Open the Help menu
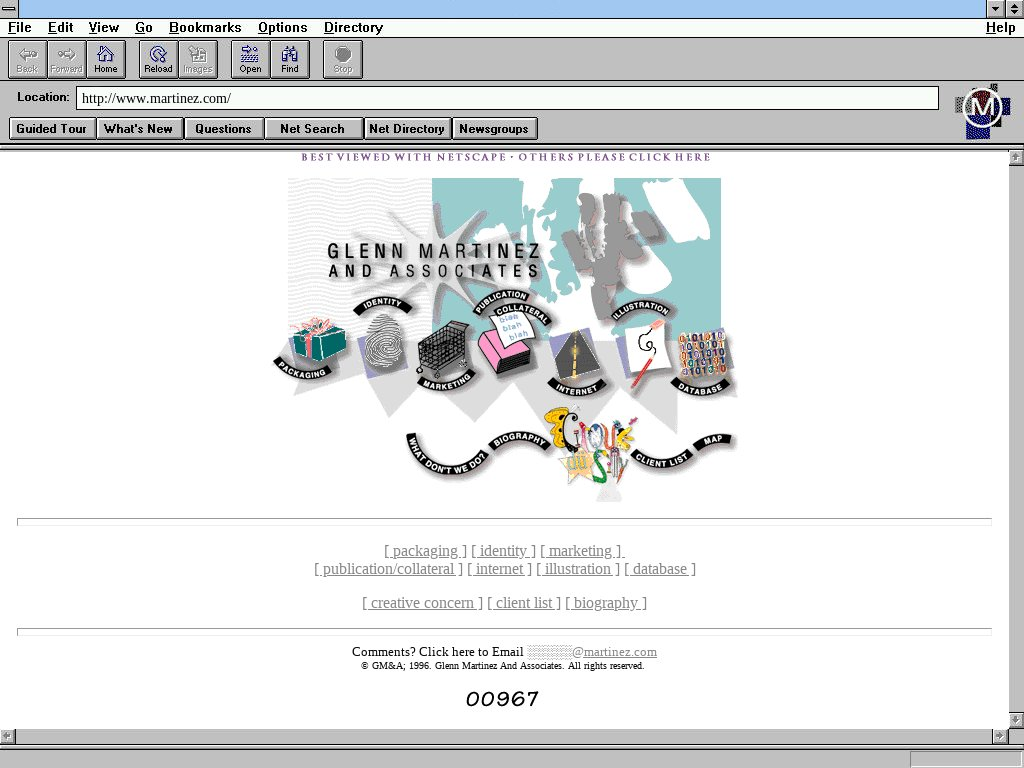Image resolution: width=1024 pixels, height=768 pixels. point(1000,27)
